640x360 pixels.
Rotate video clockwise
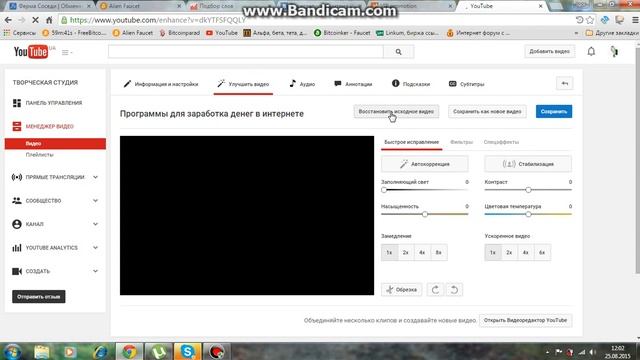(x=436, y=290)
